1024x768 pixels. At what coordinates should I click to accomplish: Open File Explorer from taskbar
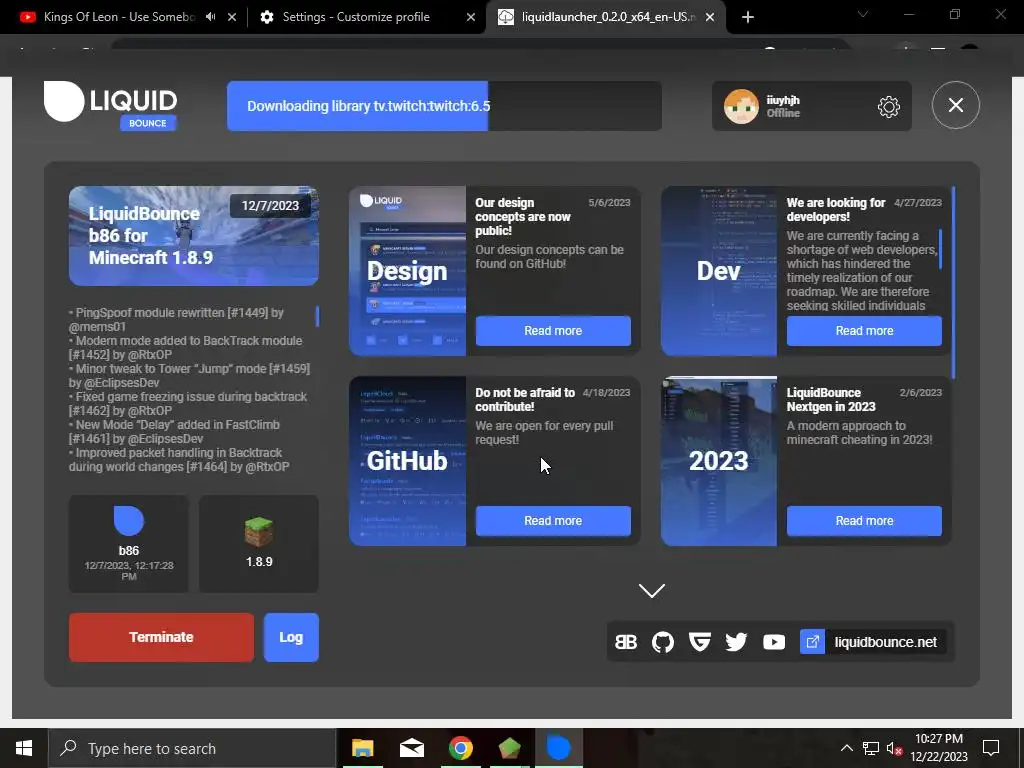point(362,748)
